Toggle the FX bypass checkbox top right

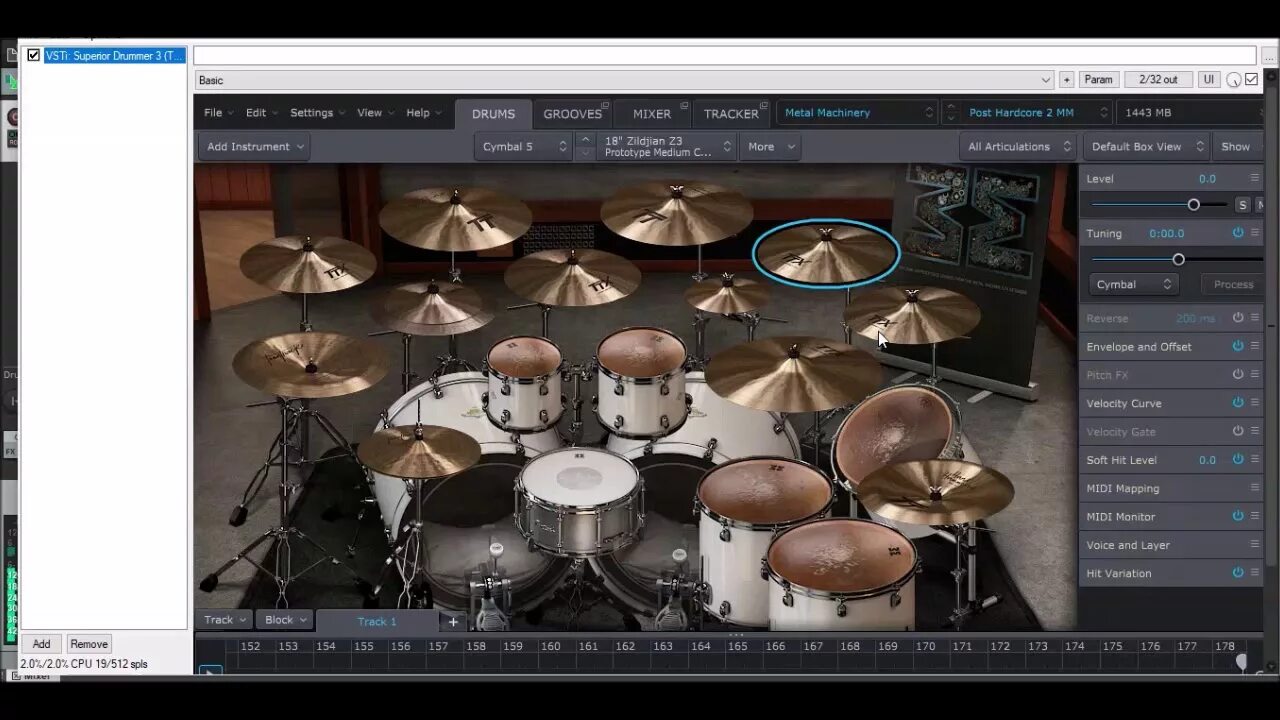1252,80
